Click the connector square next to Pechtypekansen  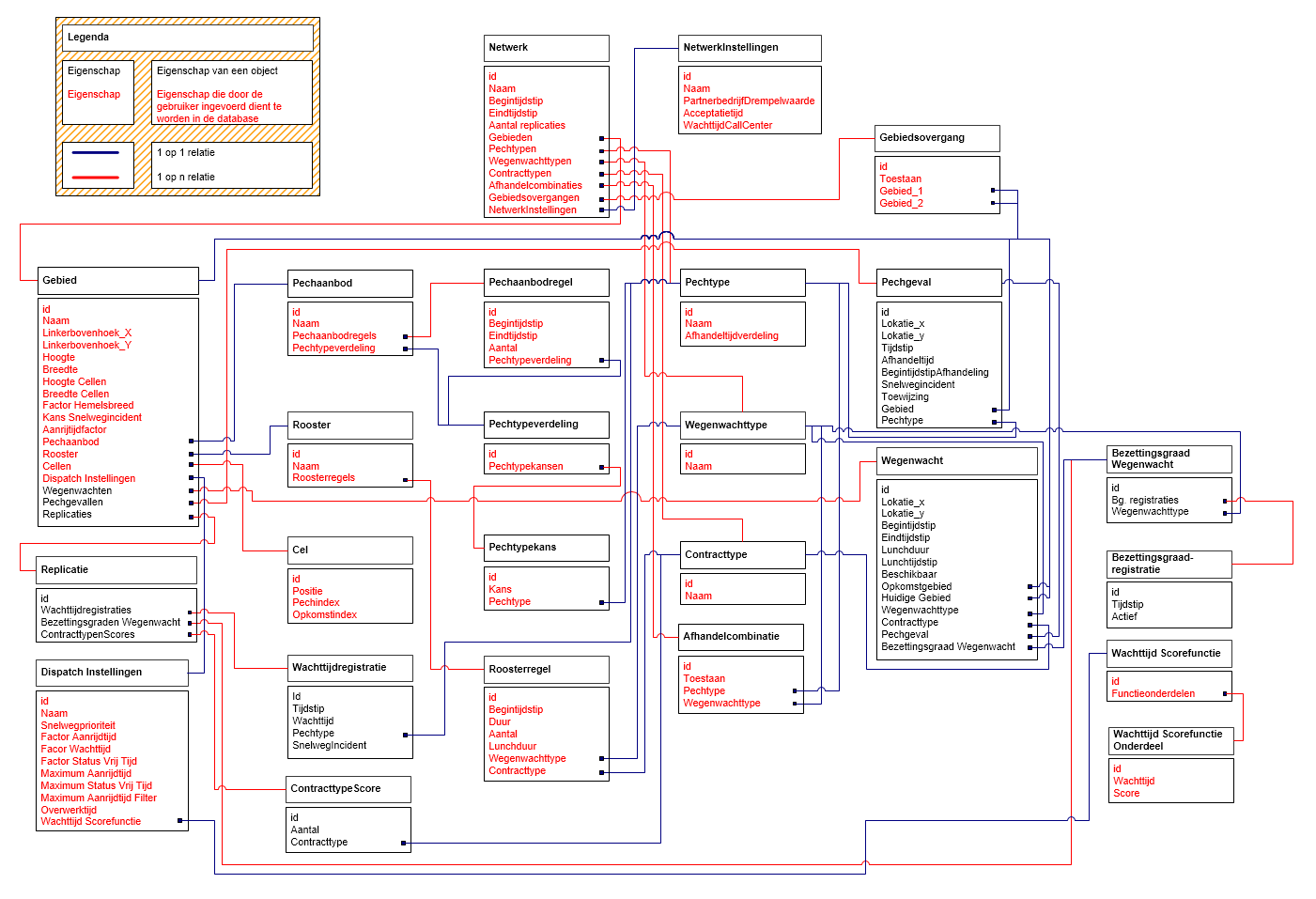pos(602,467)
